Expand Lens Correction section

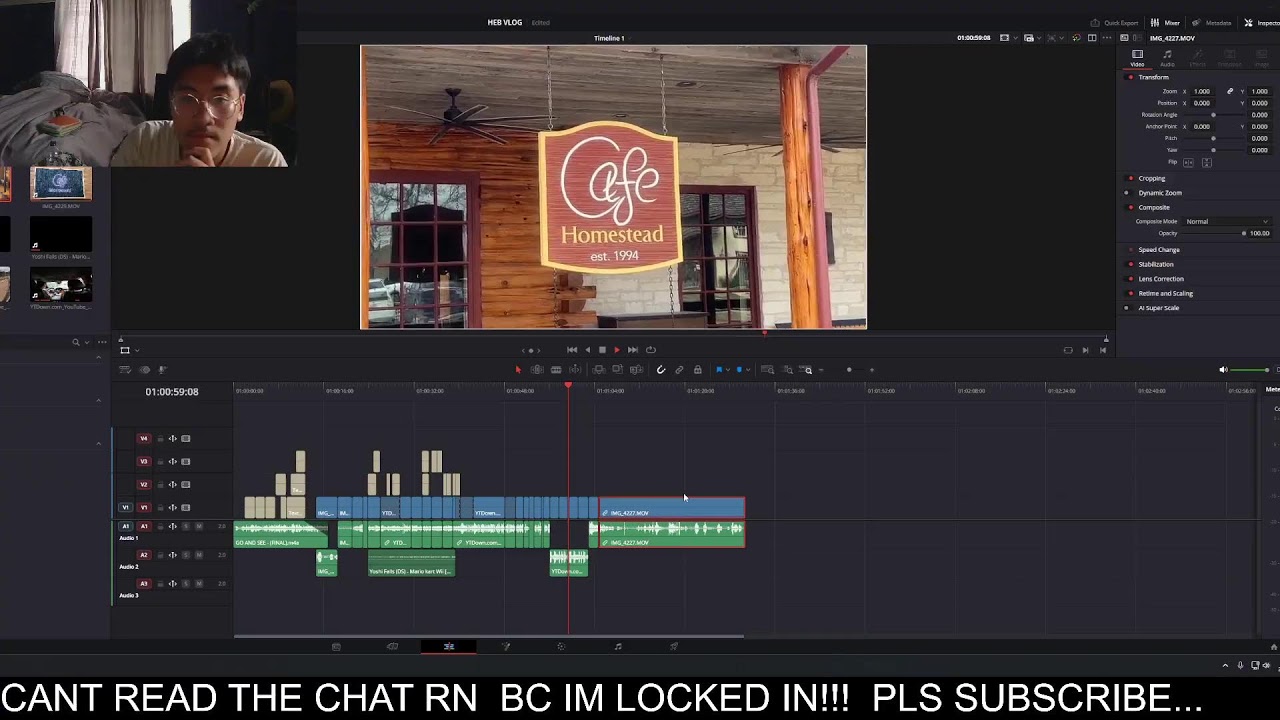pos(1161,279)
